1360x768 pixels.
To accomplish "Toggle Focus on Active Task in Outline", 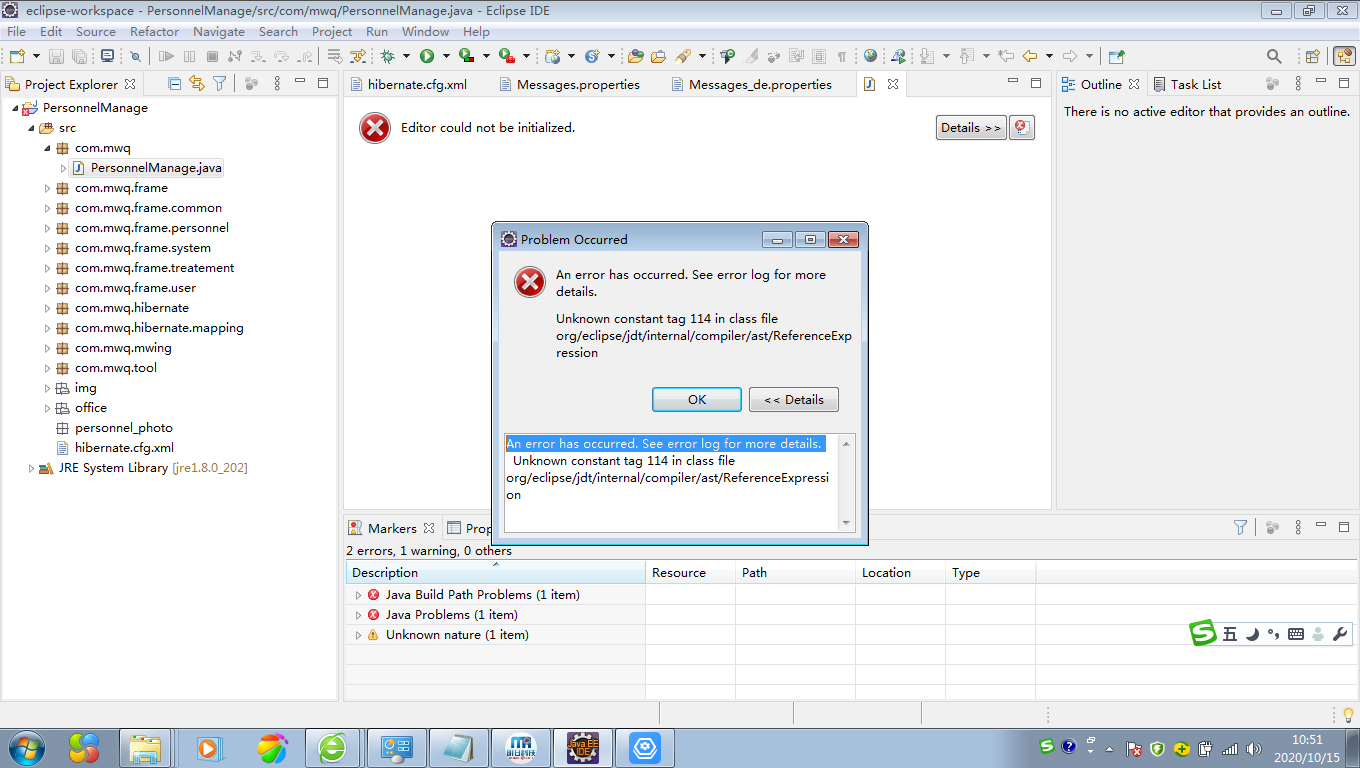I will tap(1272, 84).
